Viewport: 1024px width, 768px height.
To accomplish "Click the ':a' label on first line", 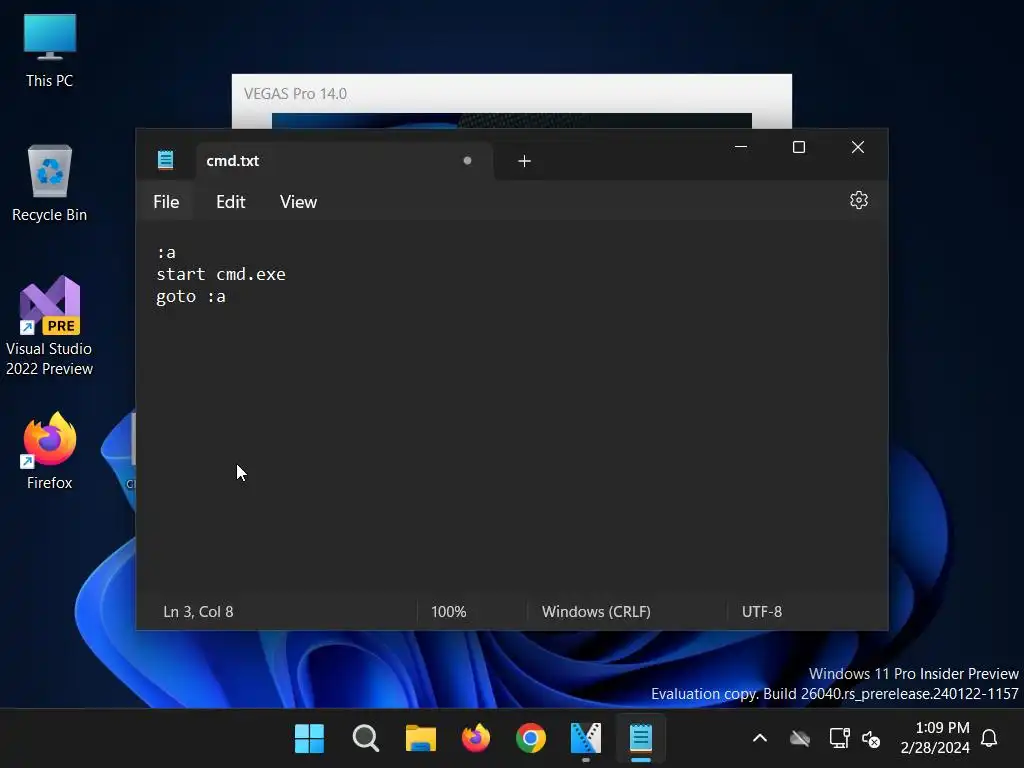I will click(166, 253).
